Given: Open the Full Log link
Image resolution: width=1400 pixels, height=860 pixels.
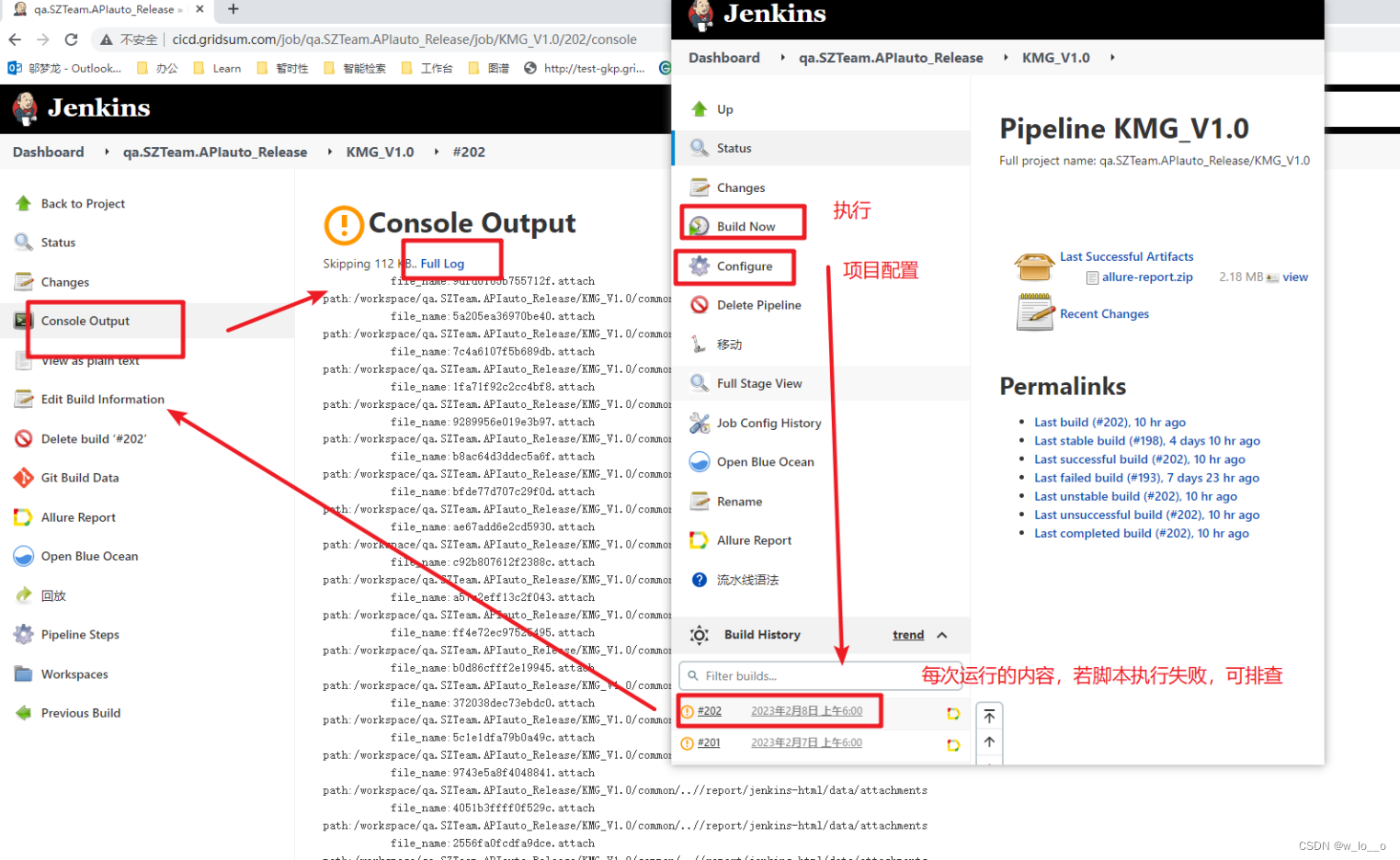Looking at the screenshot, I should click(442, 264).
